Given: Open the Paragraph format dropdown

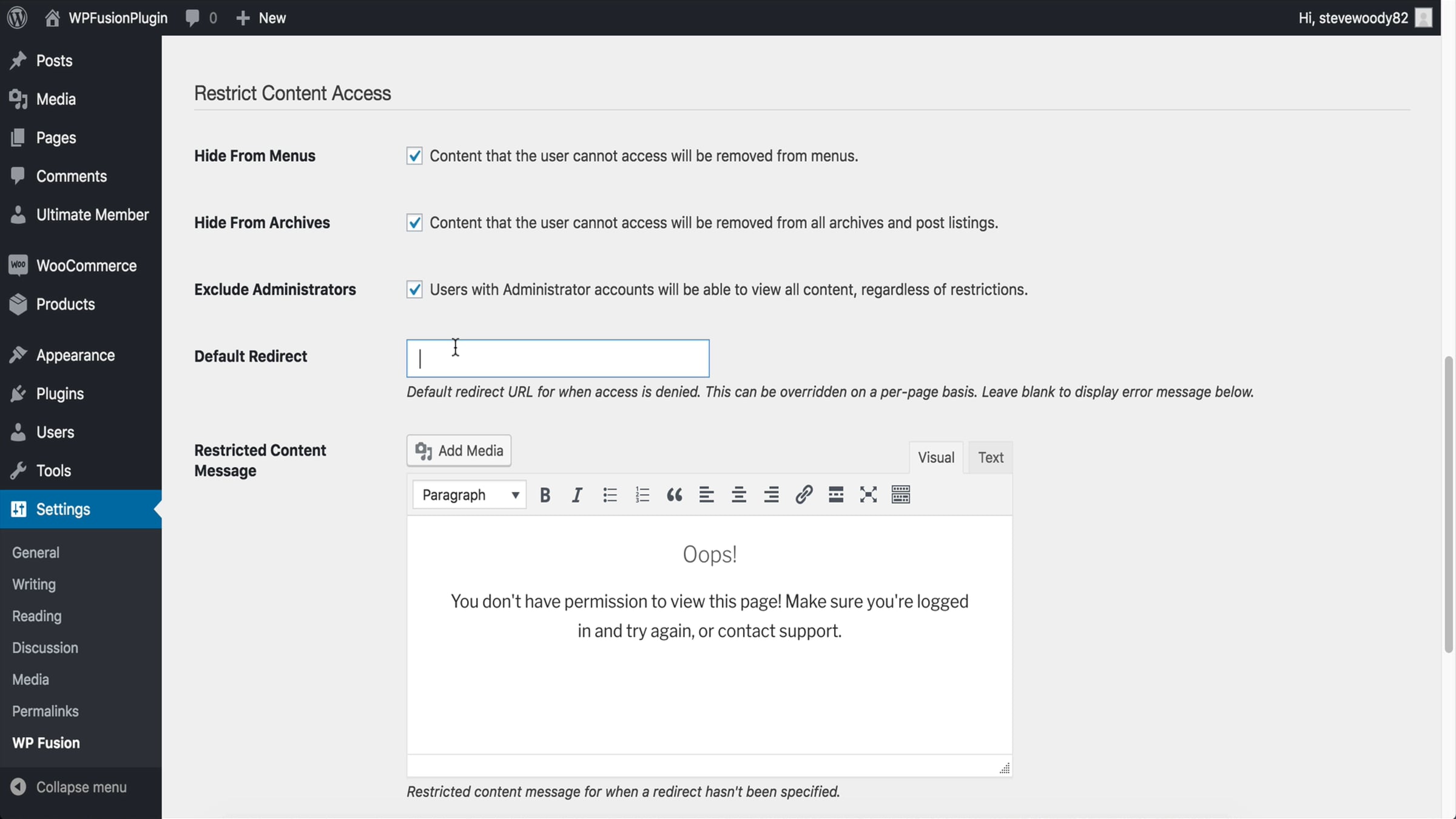Looking at the screenshot, I should point(470,495).
